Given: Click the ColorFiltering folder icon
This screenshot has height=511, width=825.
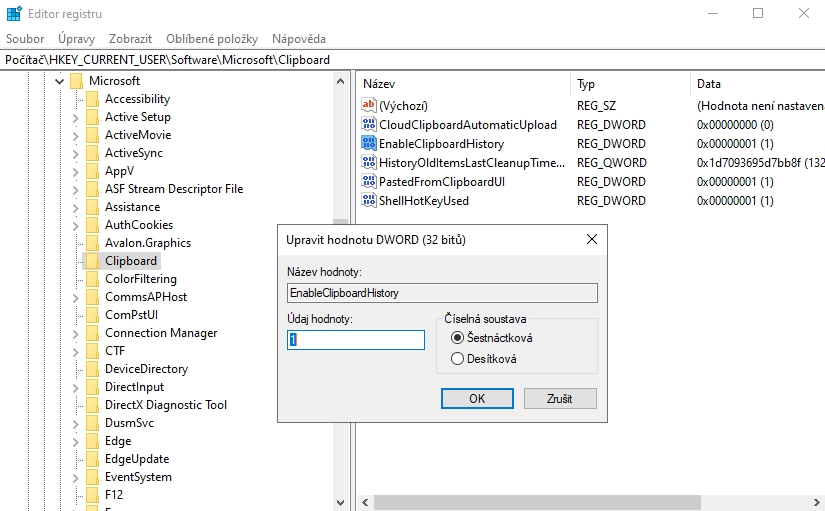Looking at the screenshot, I should click(92, 279).
